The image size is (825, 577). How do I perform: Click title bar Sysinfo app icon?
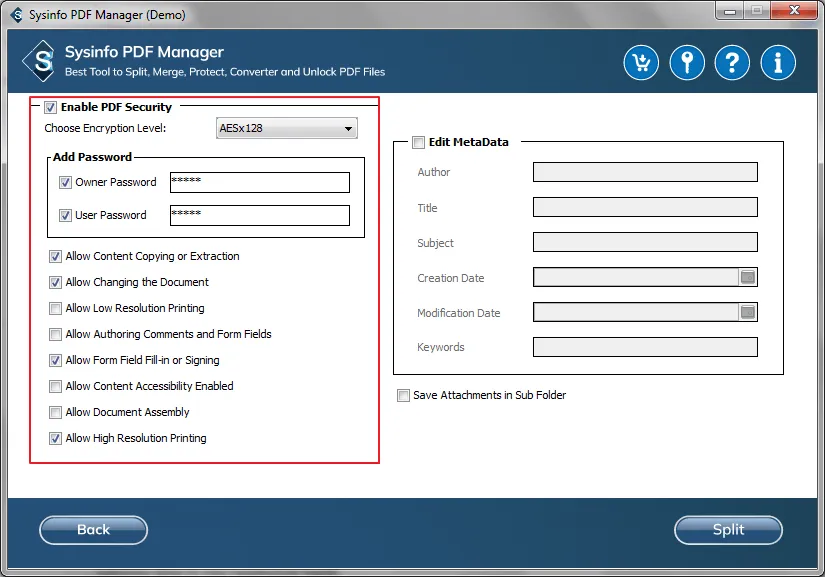(x=17, y=15)
